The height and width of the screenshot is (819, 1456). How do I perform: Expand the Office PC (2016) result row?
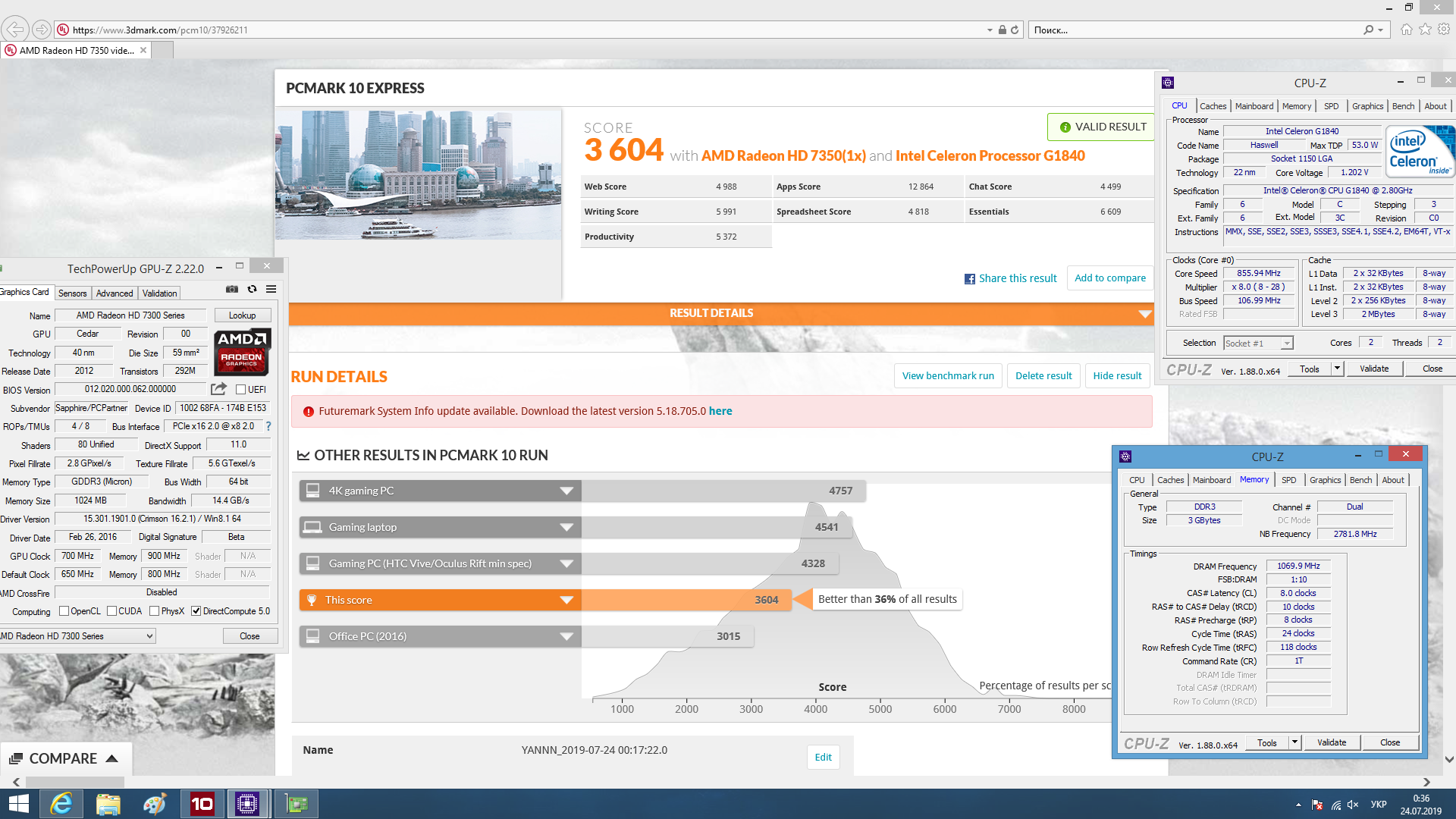(566, 636)
